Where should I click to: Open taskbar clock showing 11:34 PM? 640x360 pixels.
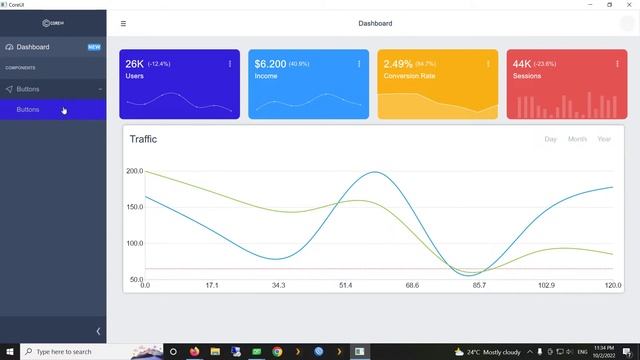point(604,352)
